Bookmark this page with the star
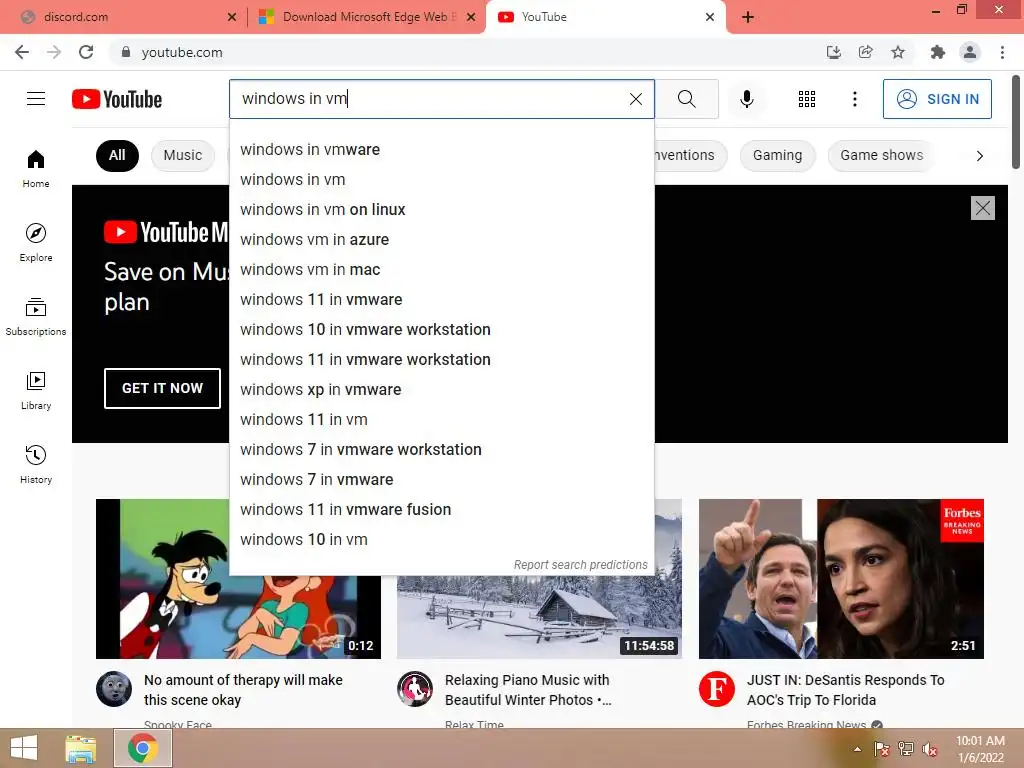The height and width of the screenshot is (768, 1024). (x=898, y=52)
